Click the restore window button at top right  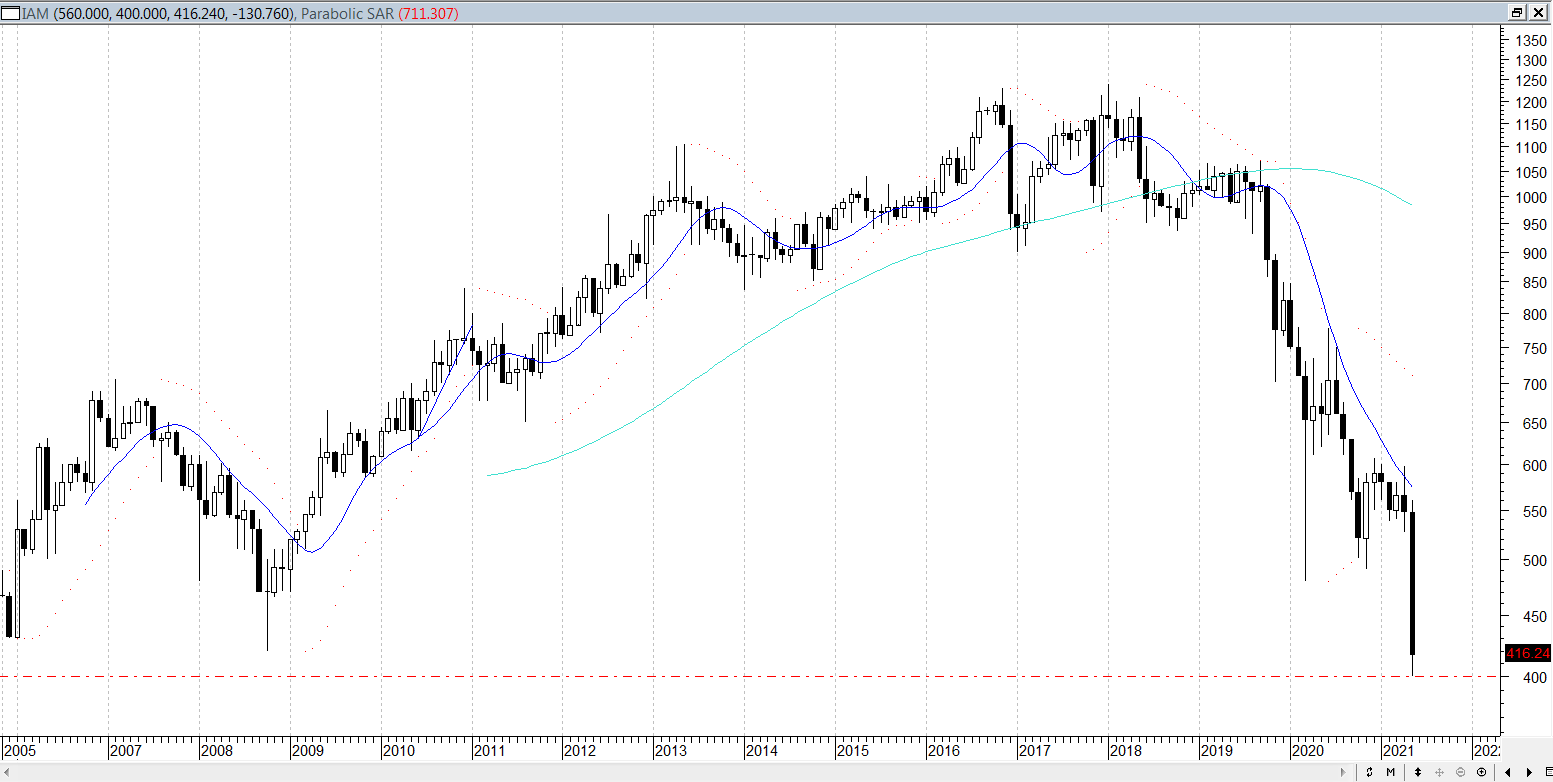coord(1517,13)
